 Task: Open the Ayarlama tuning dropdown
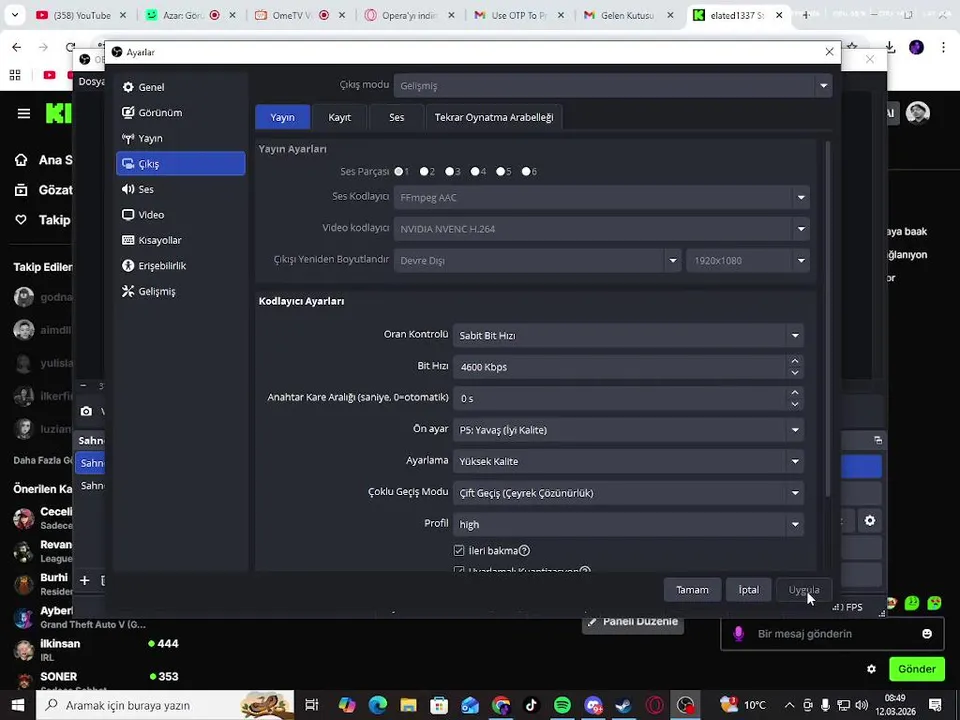pos(628,461)
